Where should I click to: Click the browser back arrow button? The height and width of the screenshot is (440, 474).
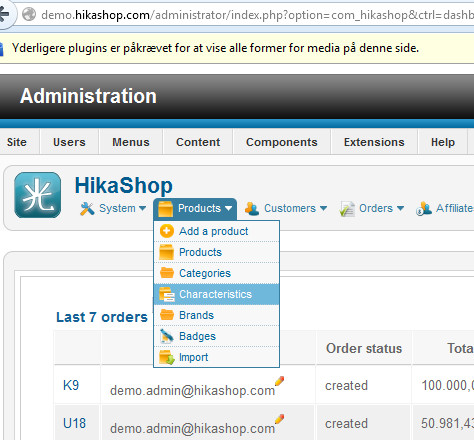click(x=5, y=14)
